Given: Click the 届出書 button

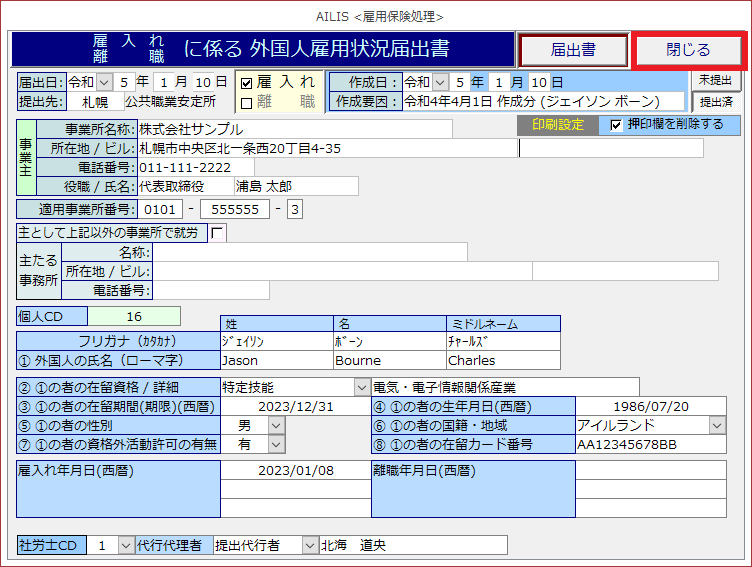Looking at the screenshot, I should coord(573,49).
